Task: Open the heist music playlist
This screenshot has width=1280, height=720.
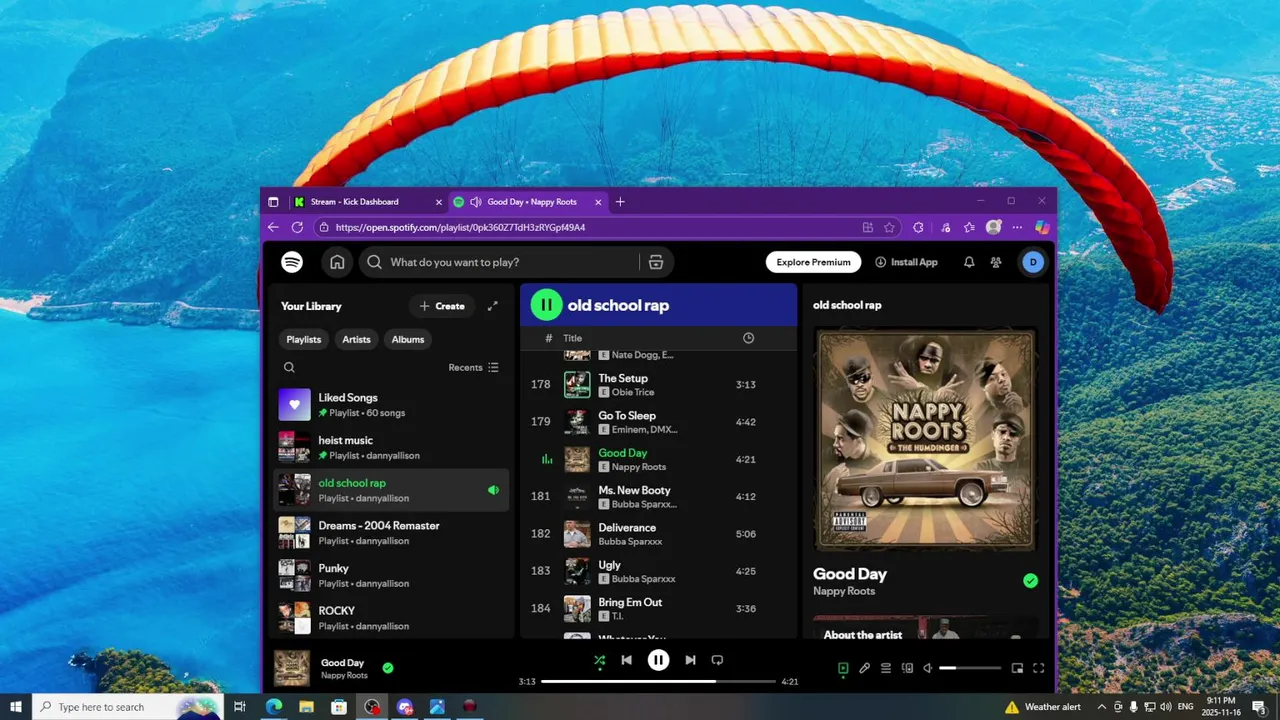Action: pos(391,447)
